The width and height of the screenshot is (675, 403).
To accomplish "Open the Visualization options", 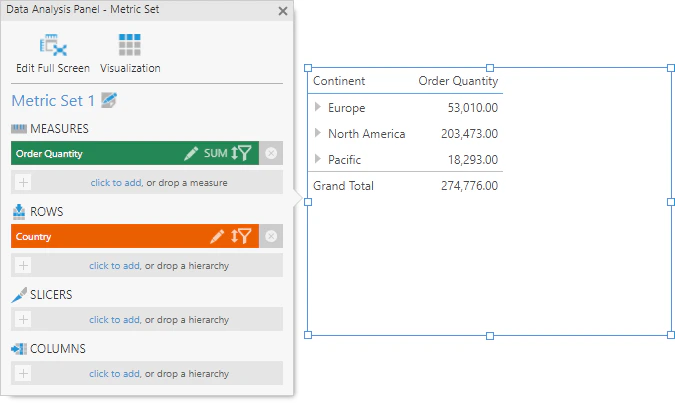I will [130, 53].
